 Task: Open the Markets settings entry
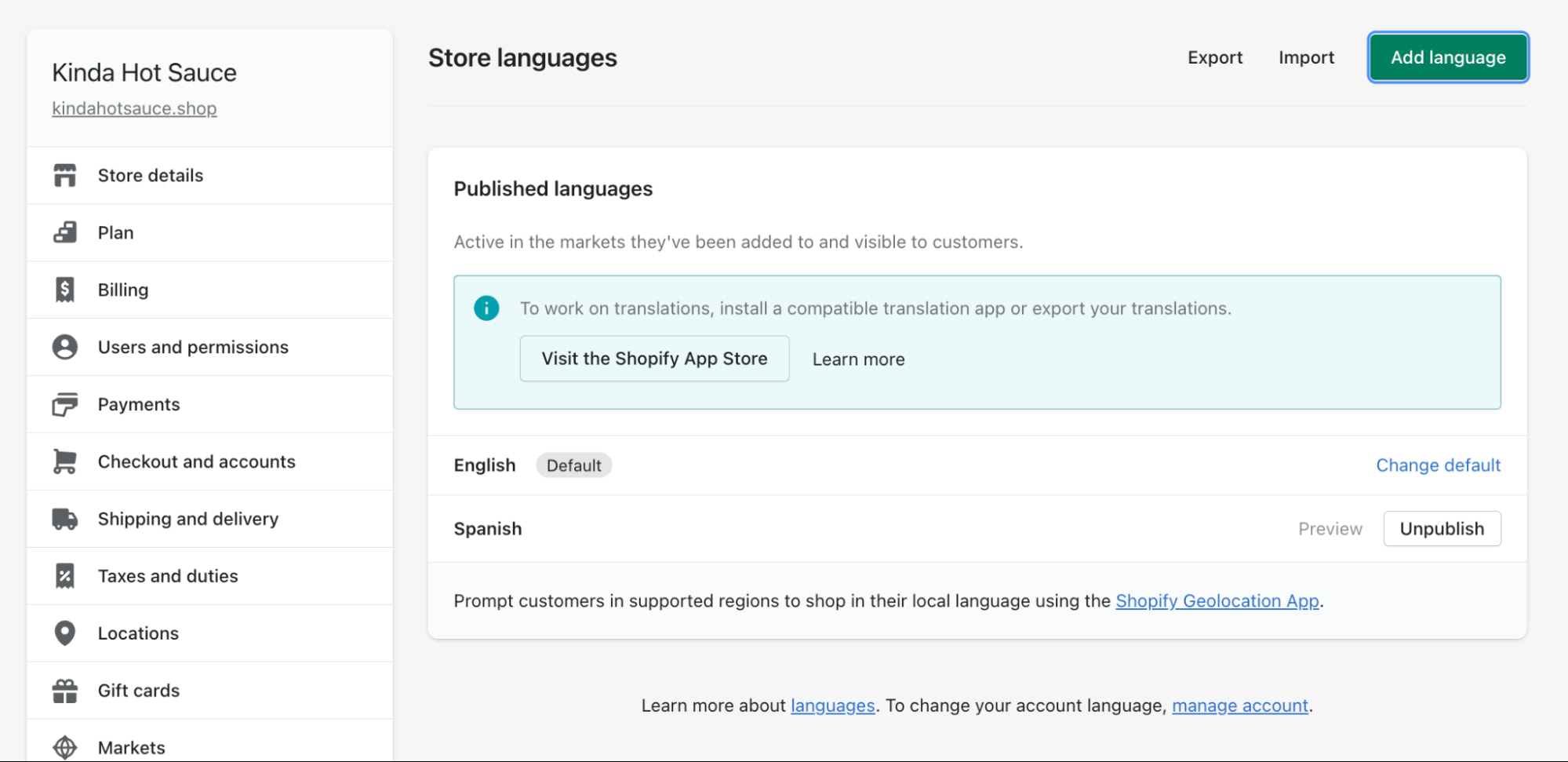131,747
